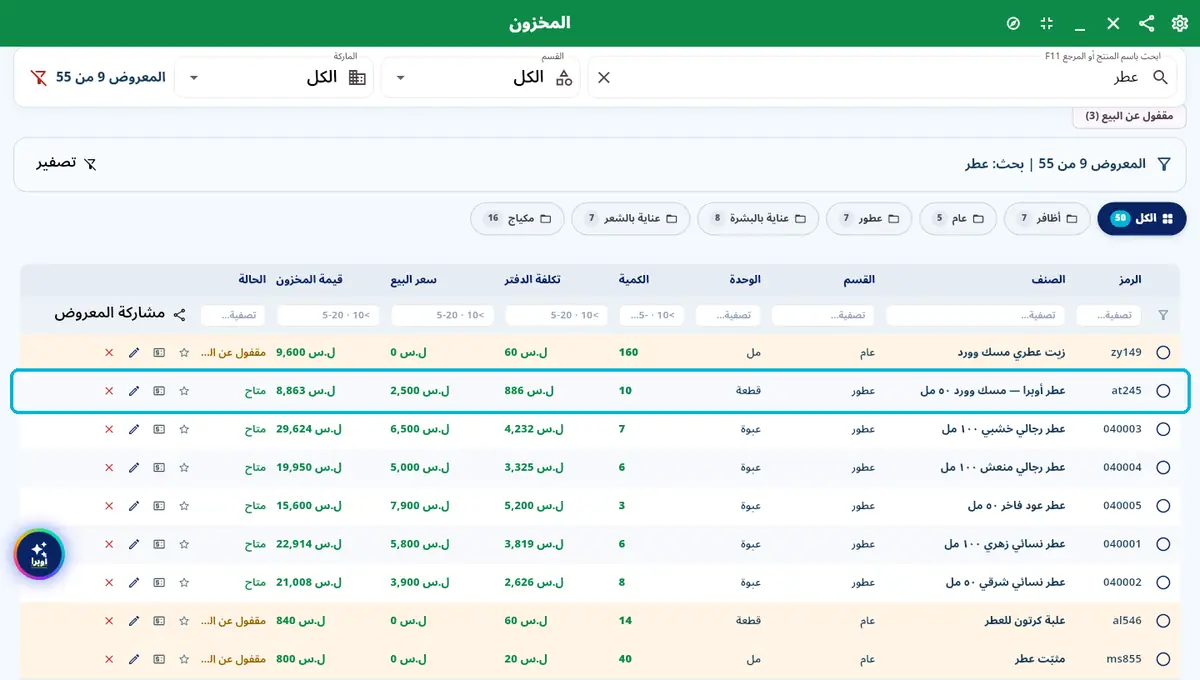Click the الوحدة column filter field
The width and height of the screenshot is (1200, 680).
728,315
